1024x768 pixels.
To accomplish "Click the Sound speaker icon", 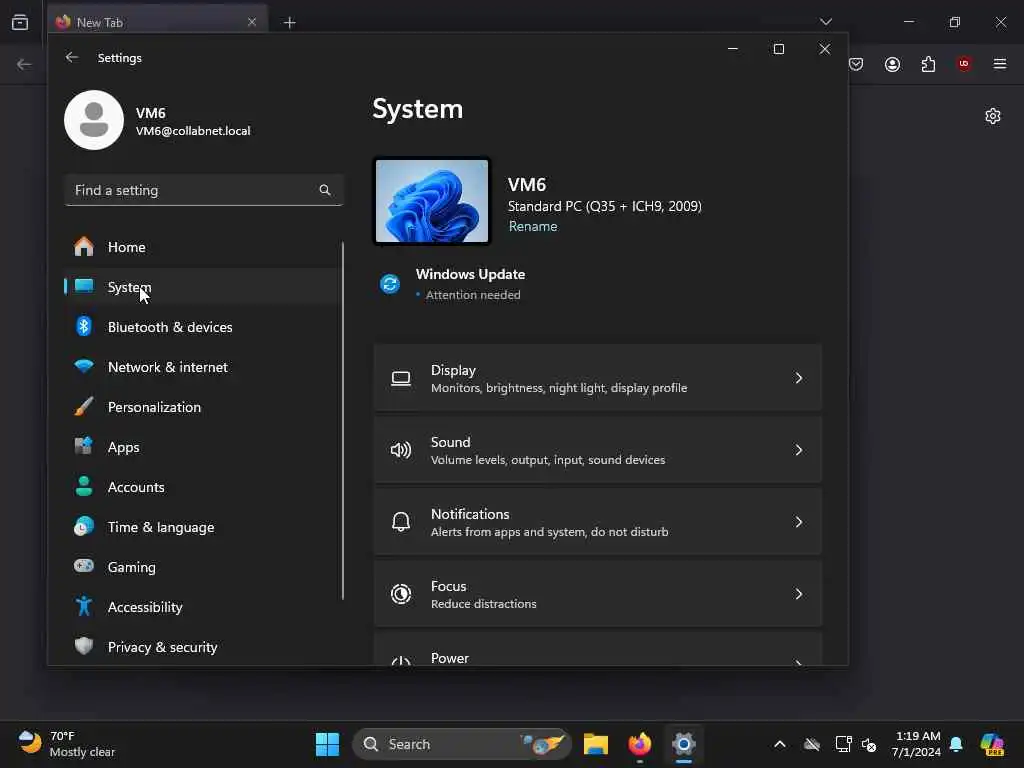I will click(401, 450).
